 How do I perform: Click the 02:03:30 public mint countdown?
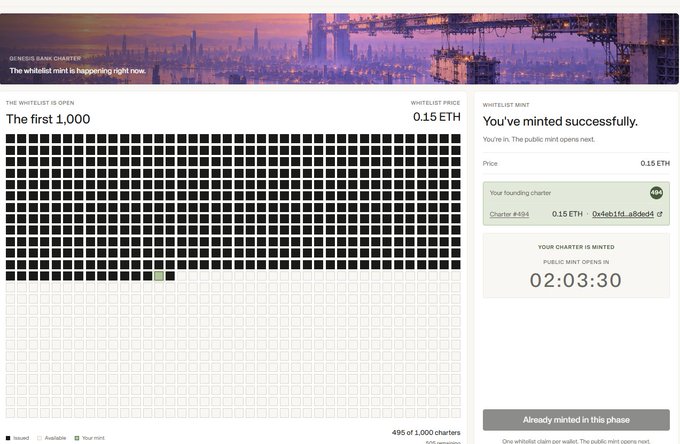point(576,280)
